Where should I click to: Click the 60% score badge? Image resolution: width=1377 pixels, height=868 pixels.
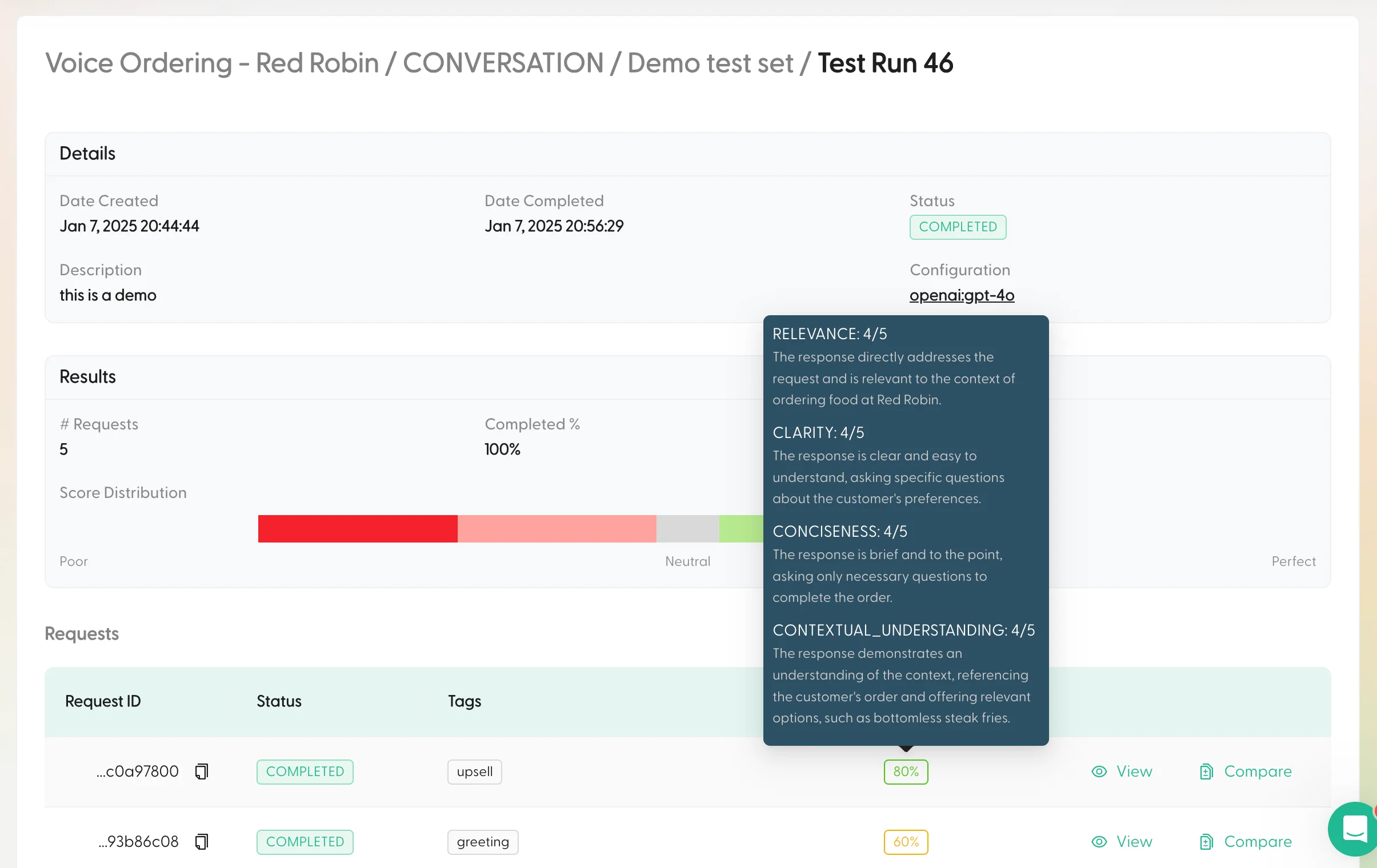(905, 842)
